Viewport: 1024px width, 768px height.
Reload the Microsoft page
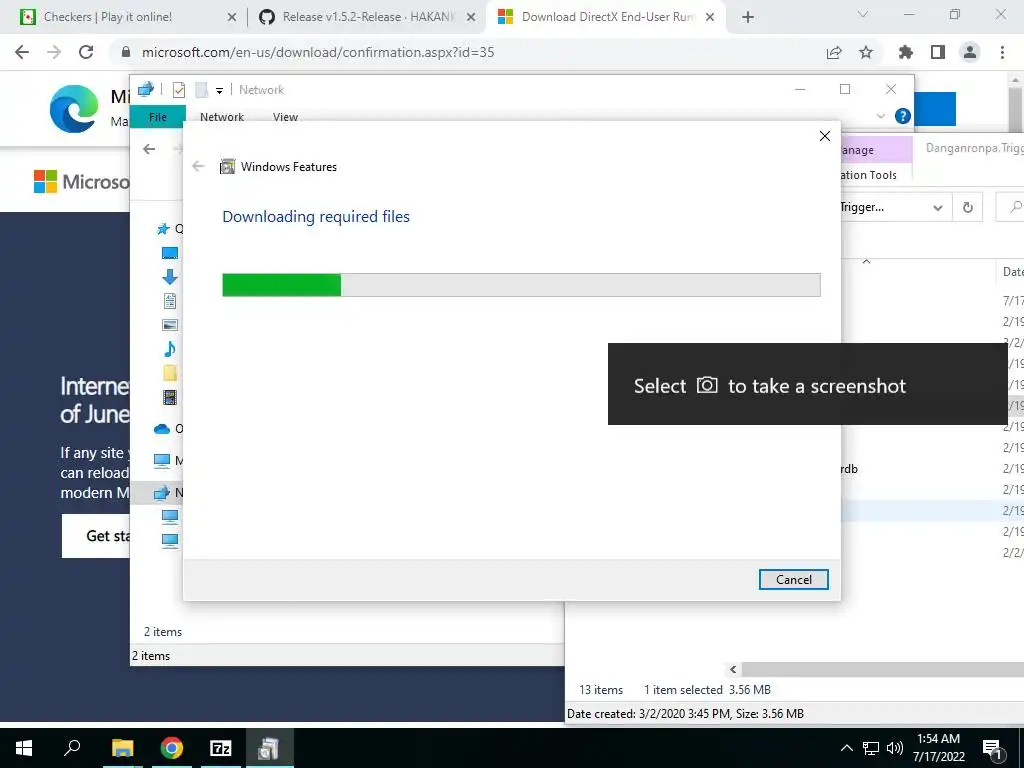click(86, 52)
